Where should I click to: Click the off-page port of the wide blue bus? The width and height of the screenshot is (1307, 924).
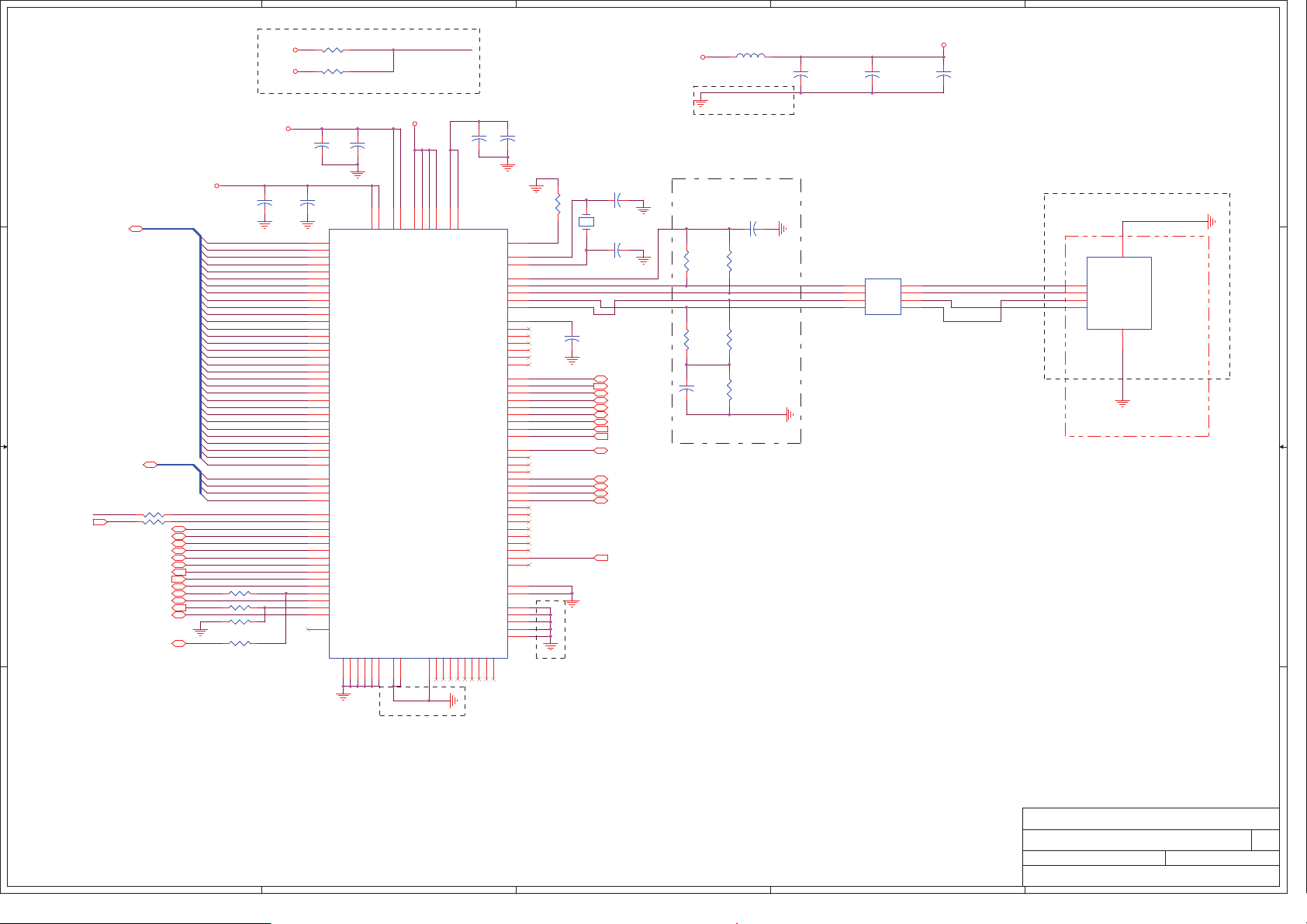[136, 229]
